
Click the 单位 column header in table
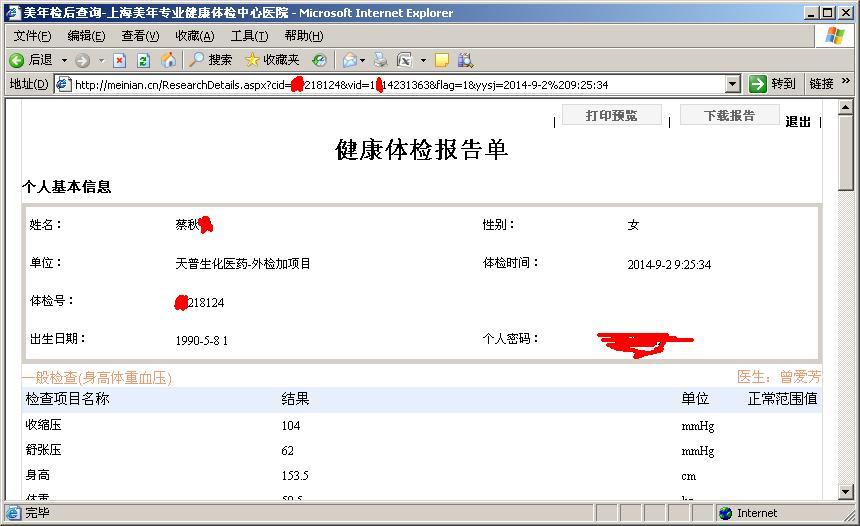[695, 399]
